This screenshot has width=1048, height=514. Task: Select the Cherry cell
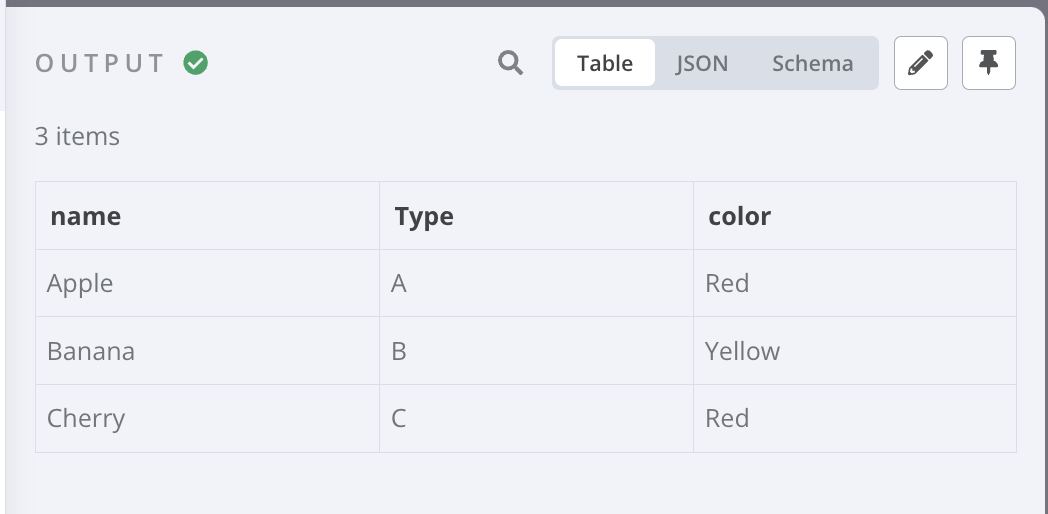tap(207, 418)
